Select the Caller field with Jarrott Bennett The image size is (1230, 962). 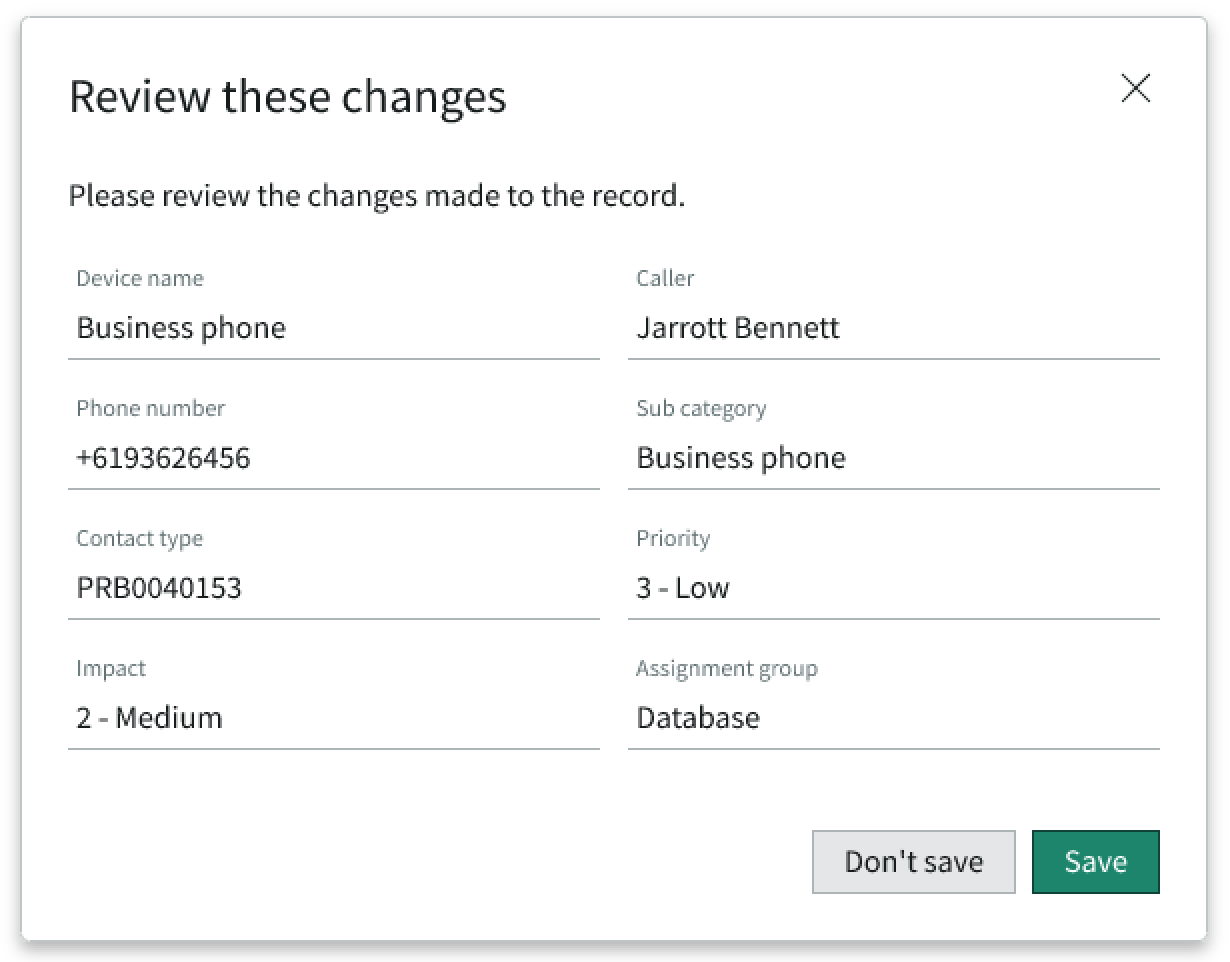tap(893, 329)
